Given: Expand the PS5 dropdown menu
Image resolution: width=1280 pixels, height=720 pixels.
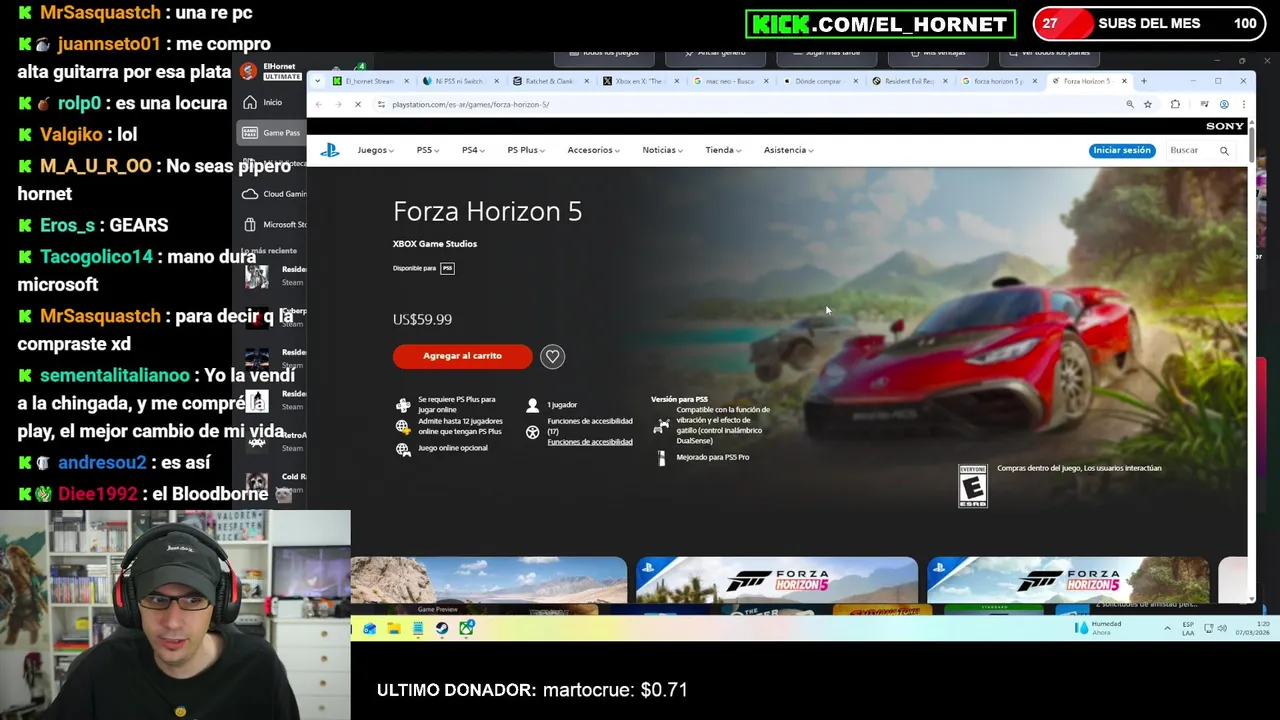Looking at the screenshot, I should click(428, 150).
